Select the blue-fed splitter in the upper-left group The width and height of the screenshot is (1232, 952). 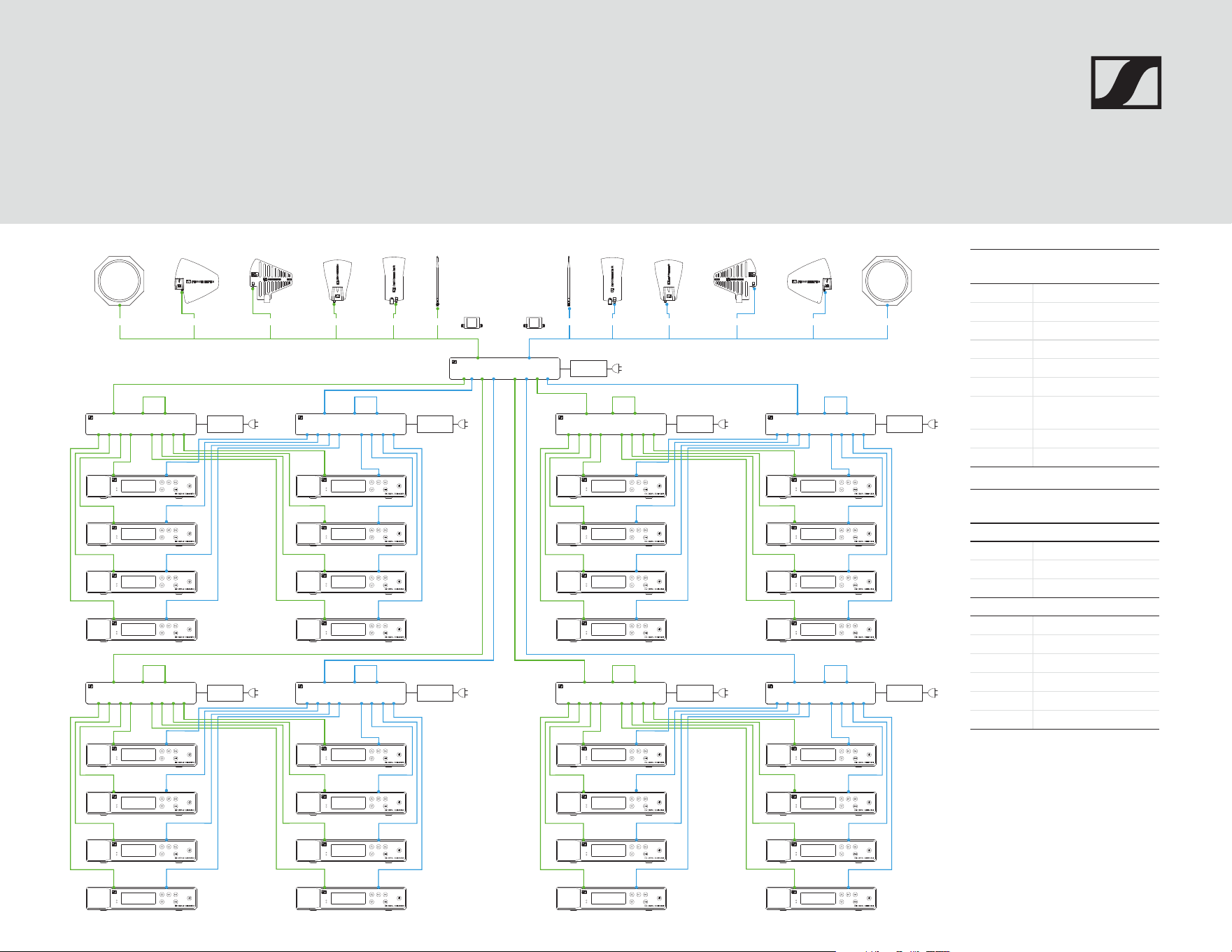(x=351, y=424)
